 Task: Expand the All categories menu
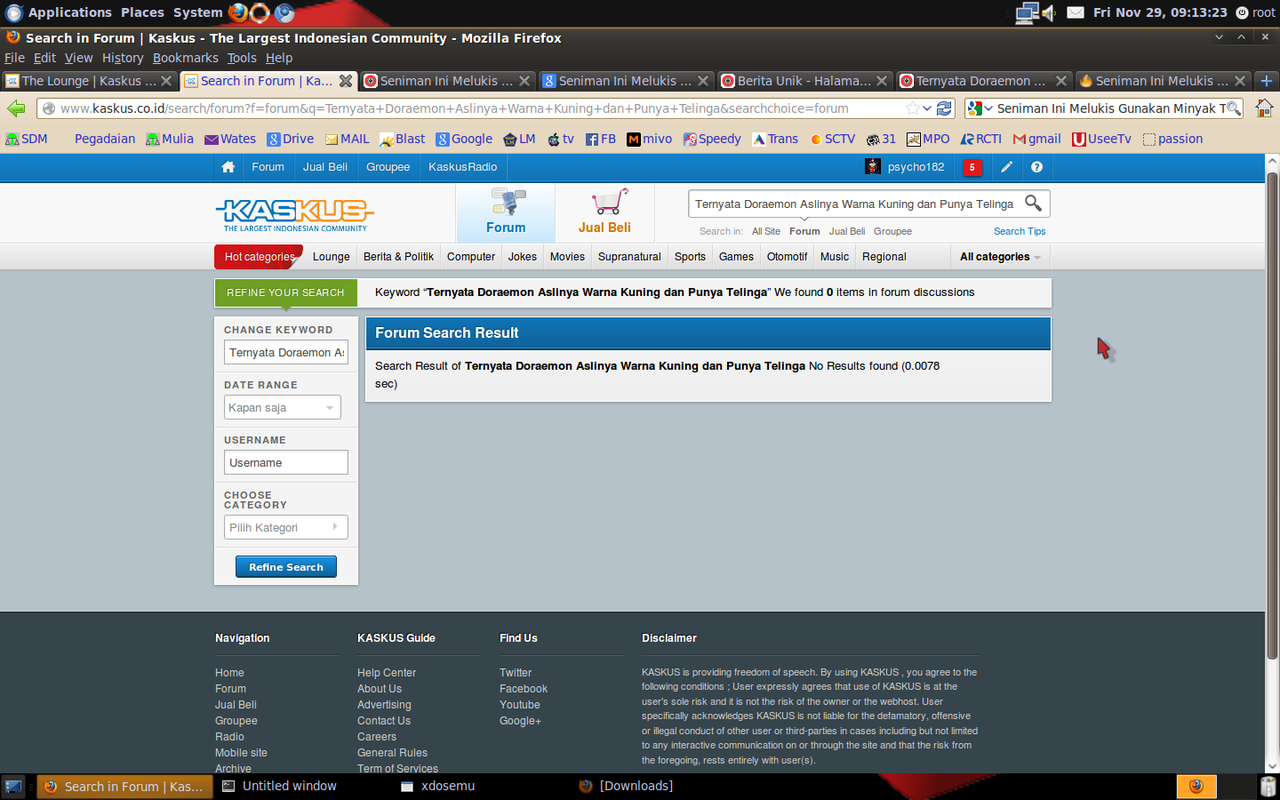pos(1000,257)
